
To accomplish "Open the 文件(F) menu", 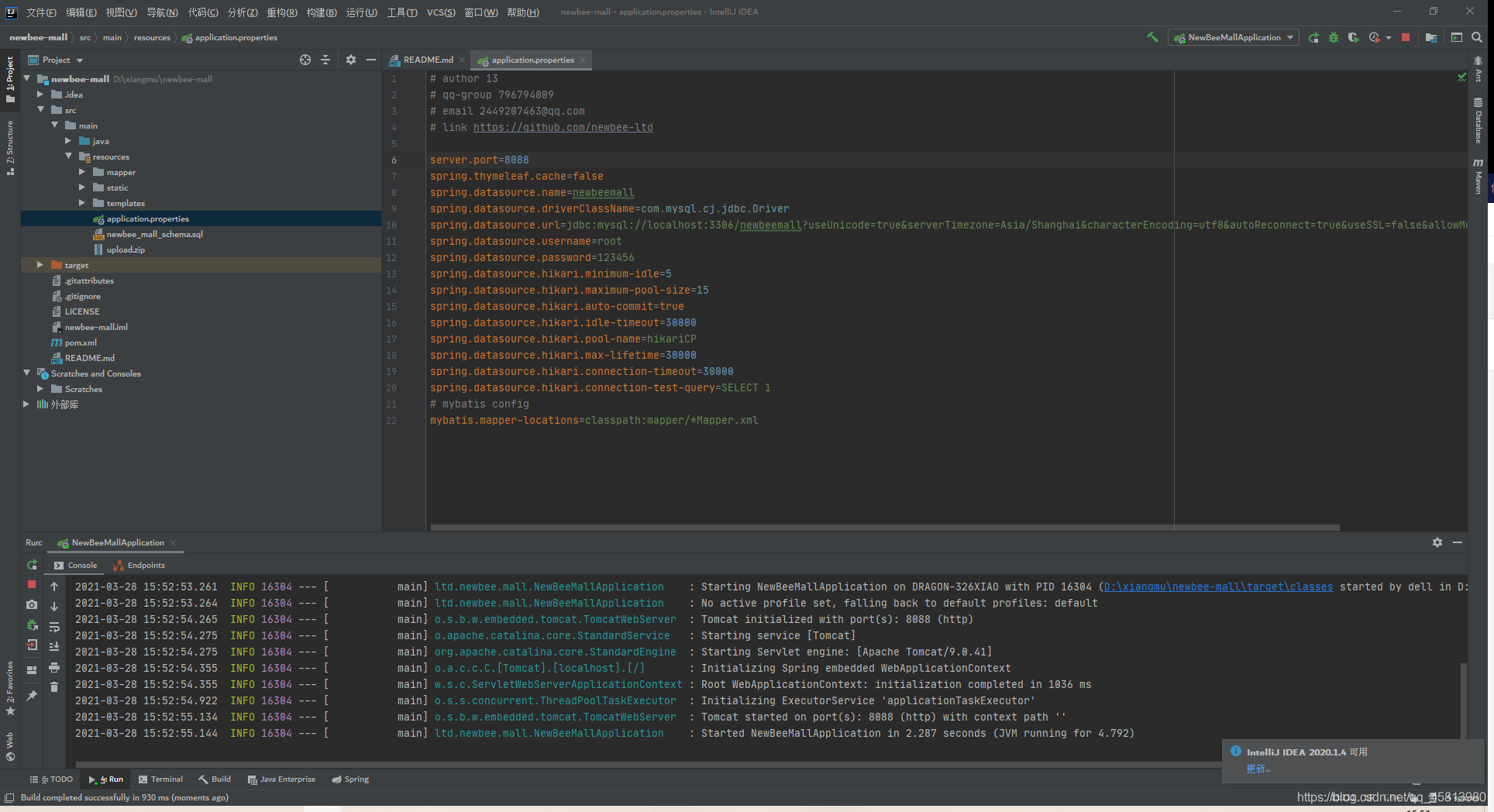I will point(42,12).
